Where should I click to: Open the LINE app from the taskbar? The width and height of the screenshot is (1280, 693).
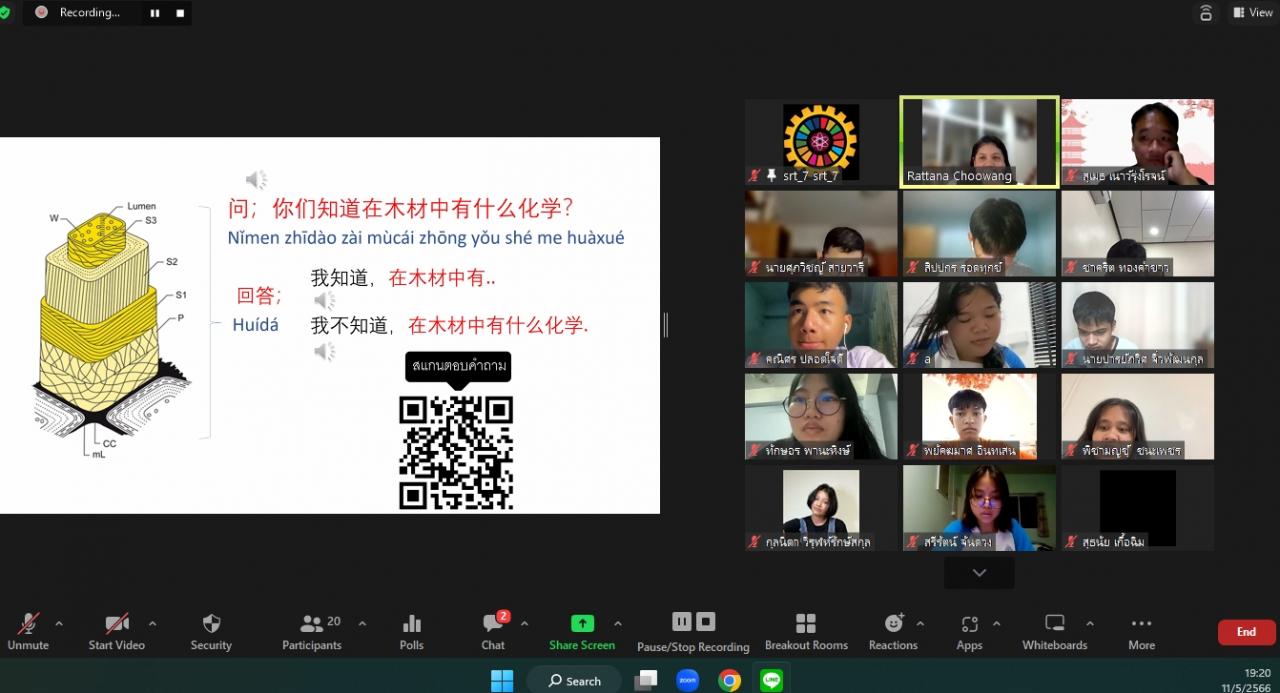pyautogui.click(x=771, y=680)
